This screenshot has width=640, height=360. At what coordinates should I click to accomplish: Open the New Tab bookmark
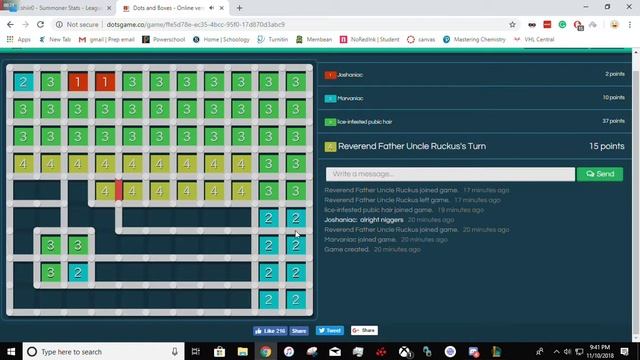point(55,39)
